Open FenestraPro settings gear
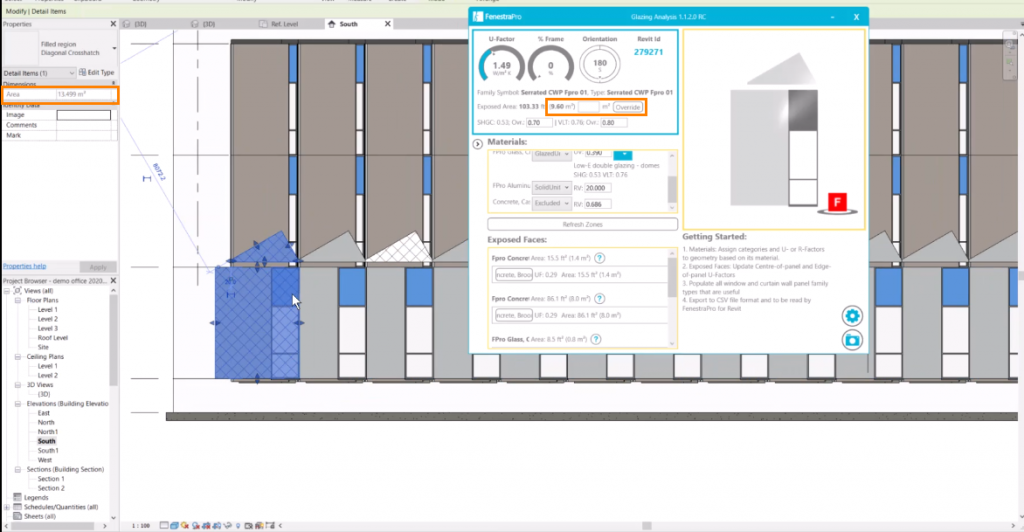1024x532 pixels. pyautogui.click(x=852, y=316)
